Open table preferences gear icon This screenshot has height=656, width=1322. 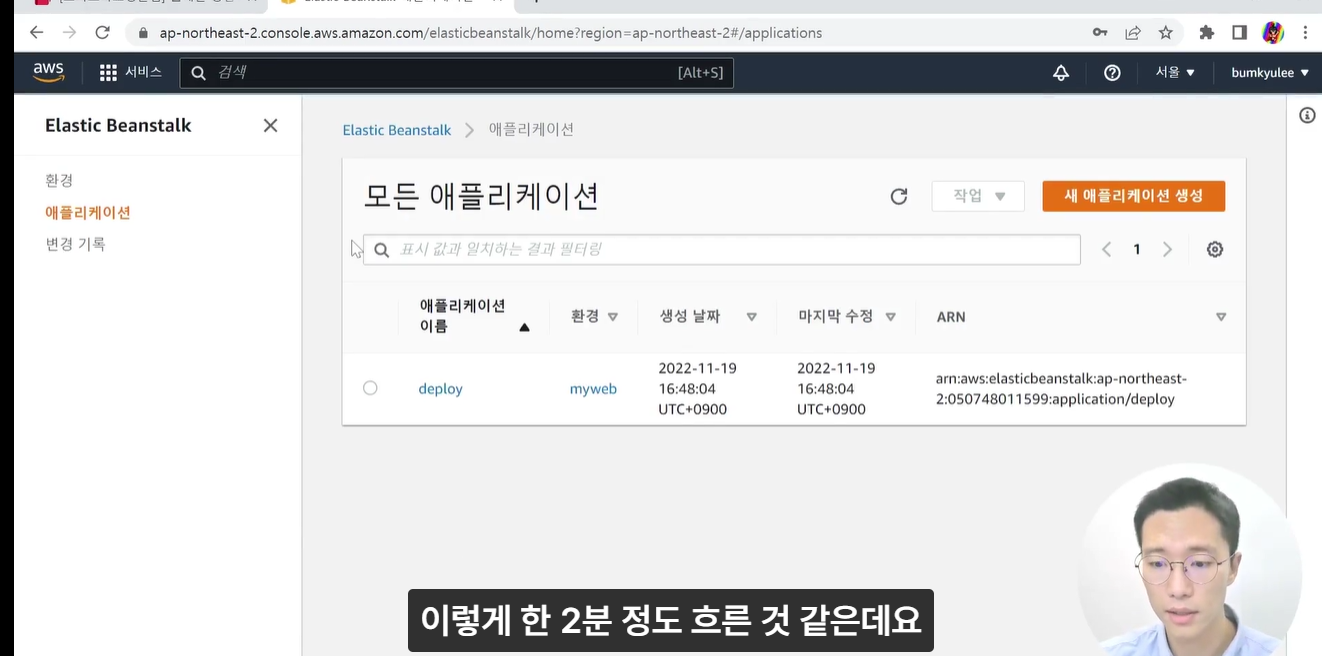tap(1215, 250)
